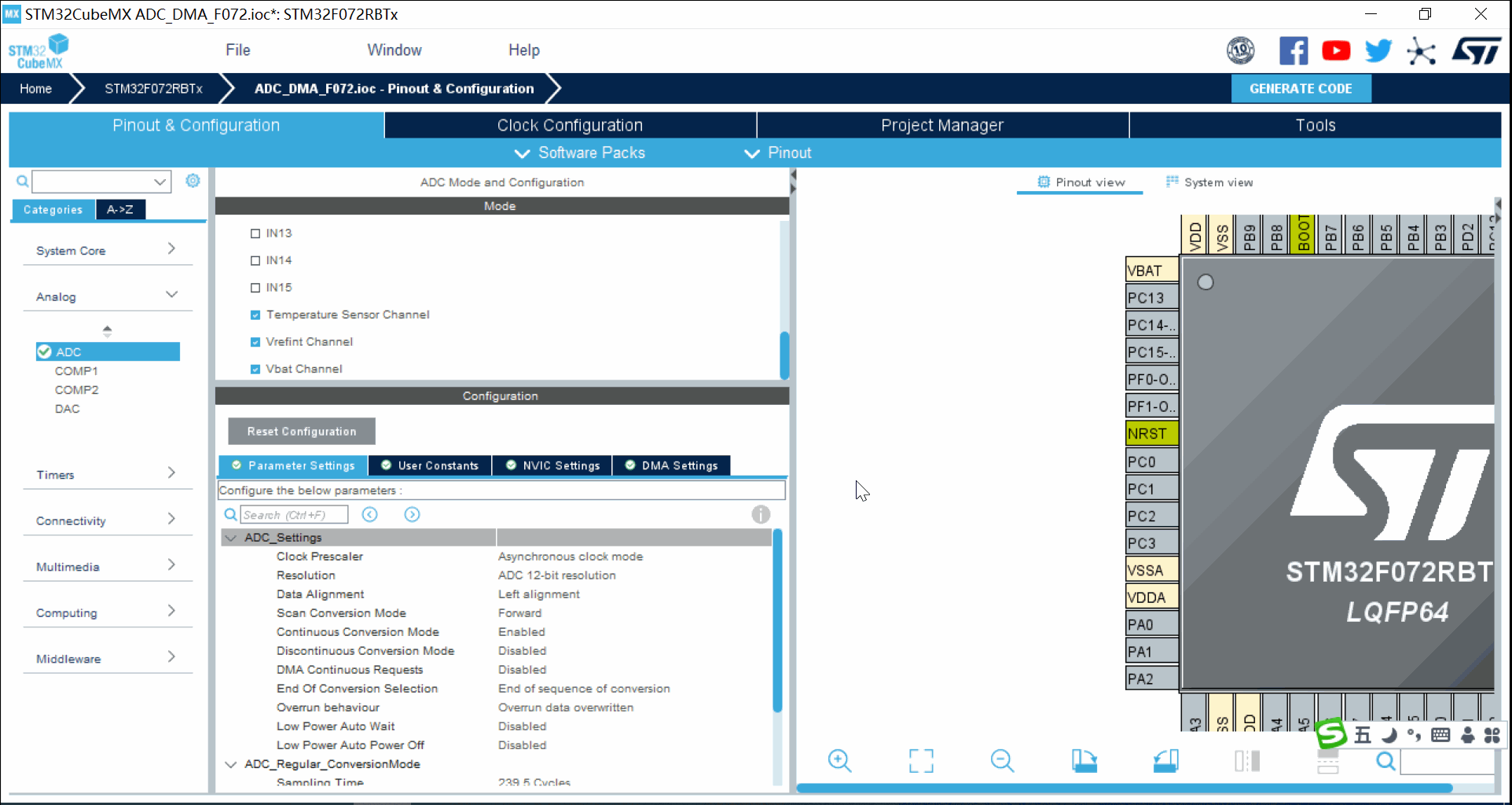This screenshot has width=1512, height=805.
Task: Click STM32F072RBTx breadcrumb
Action: tap(153, 89)
